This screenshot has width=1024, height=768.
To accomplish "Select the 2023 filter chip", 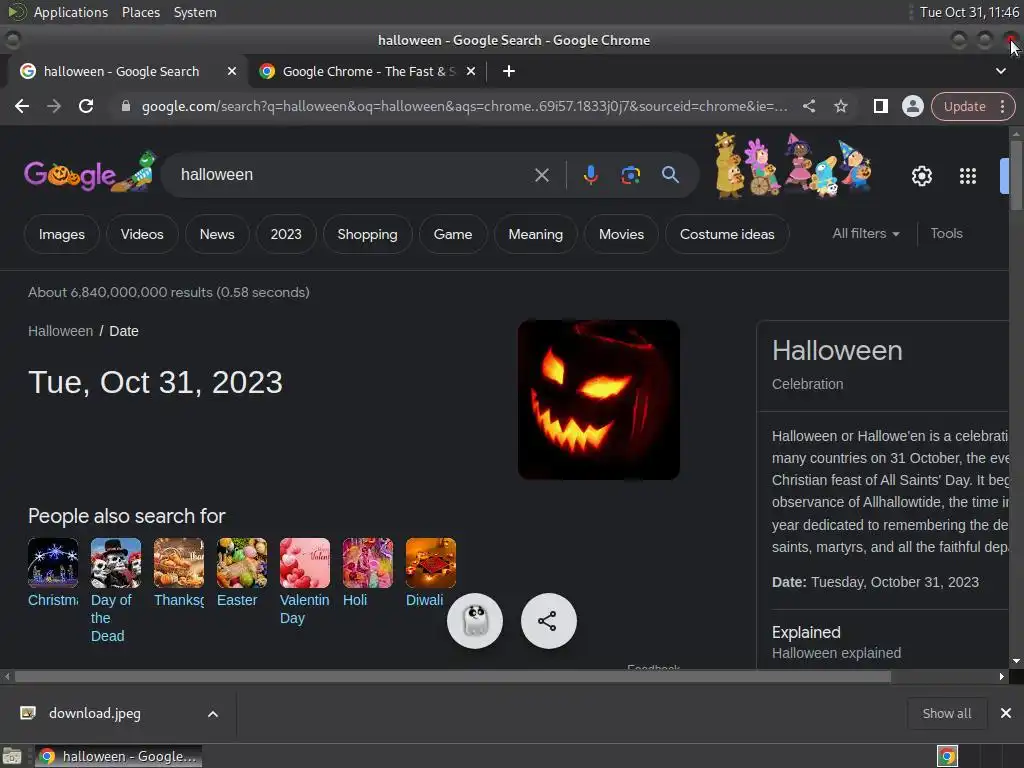I will 286,234.
